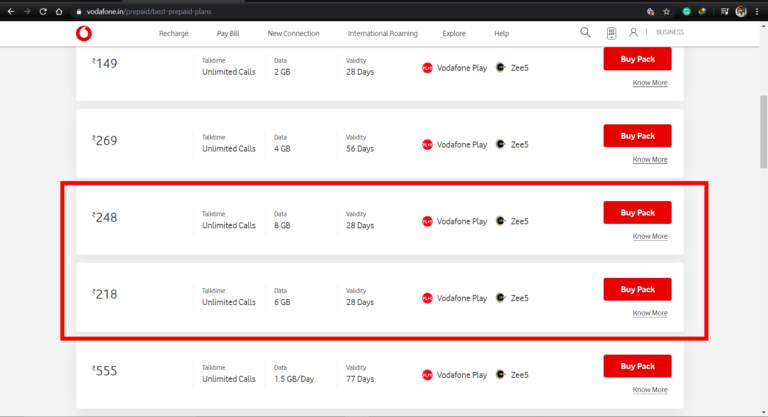Open the site search magnifier

tap(585, 32)
